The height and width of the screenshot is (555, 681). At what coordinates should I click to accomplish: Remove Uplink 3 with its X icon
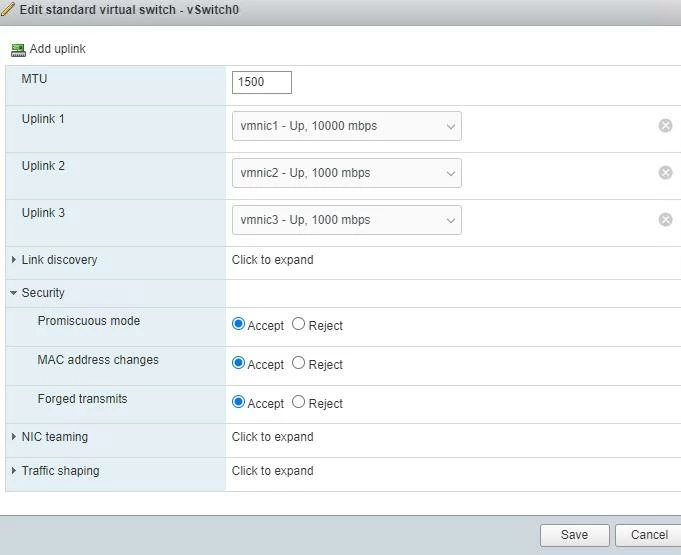pos(665,219)
